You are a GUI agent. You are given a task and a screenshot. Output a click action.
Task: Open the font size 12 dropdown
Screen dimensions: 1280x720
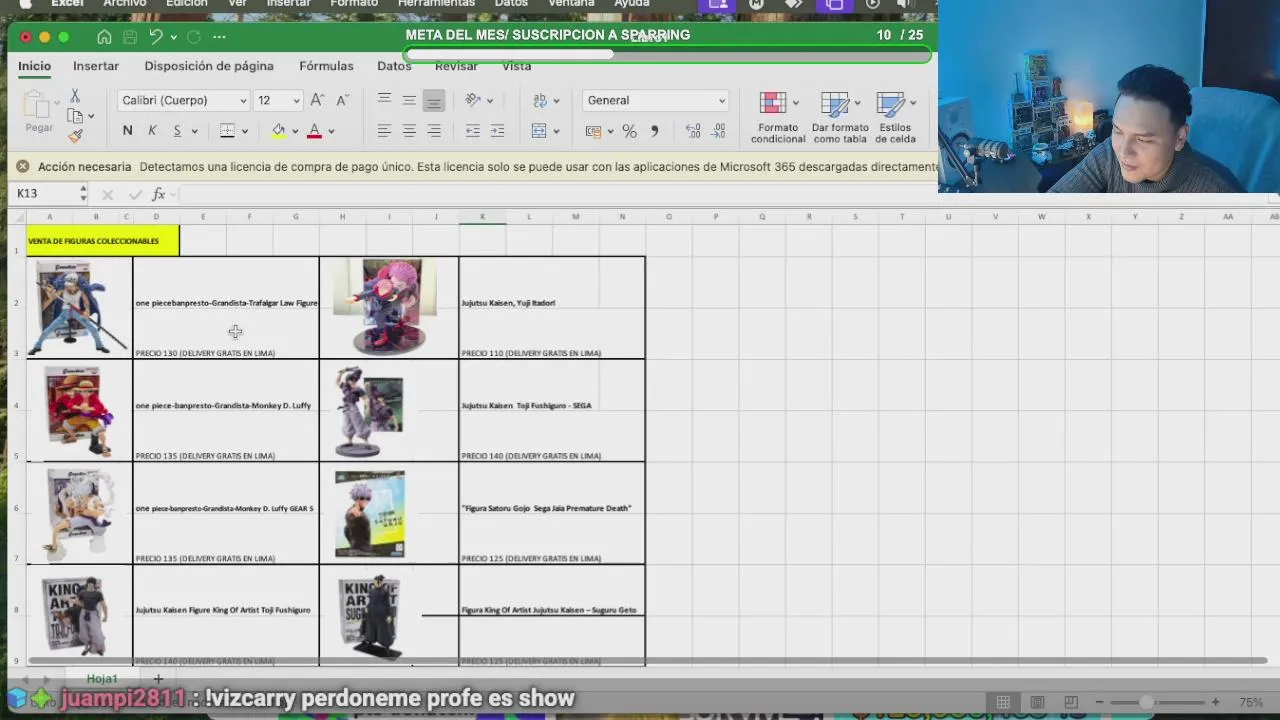tap(278, 100)
